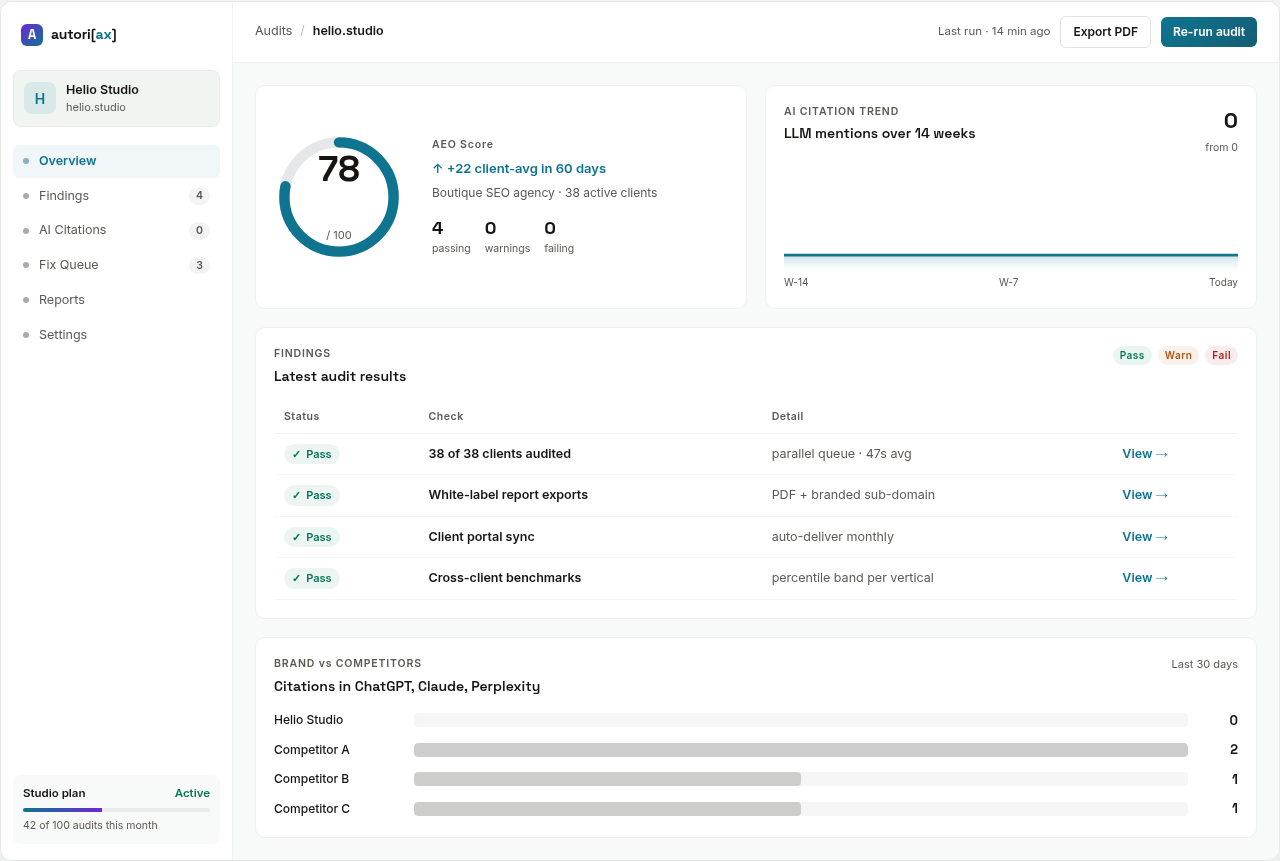Viewport: 1280px width, 861px height.
Task: Click Pass badge for White-label report exports
Action: pyautogui.click(x=312, y=495)
